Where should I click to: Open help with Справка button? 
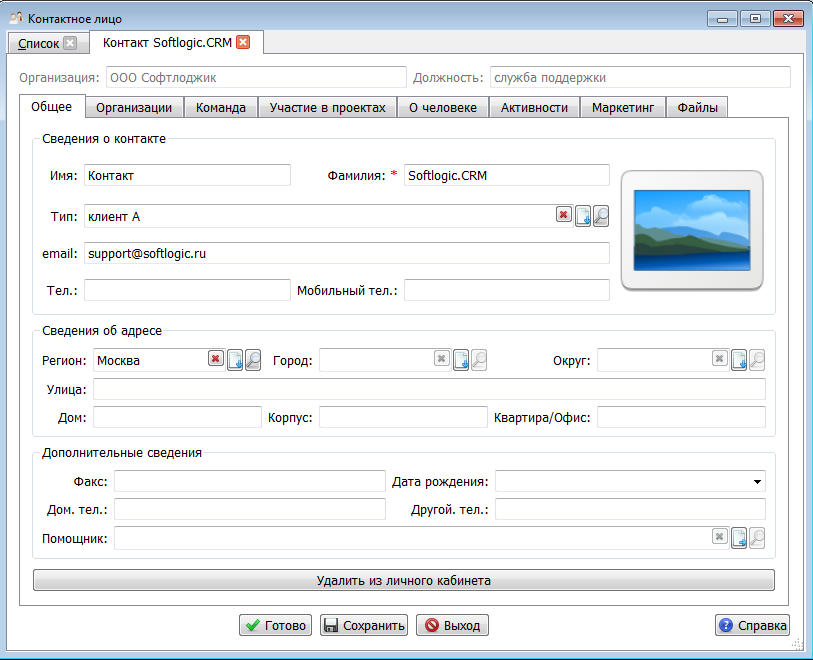click(752, 625)
